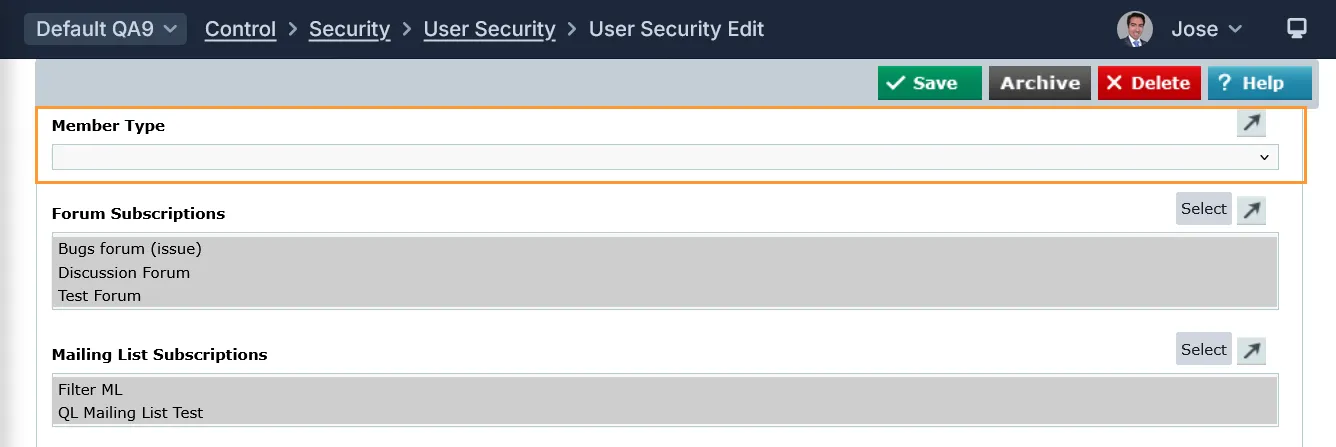Click Select for Mailing List Subscriptions
The width and height of the screenshot is (1336, 447).
tap(1203, 350)
